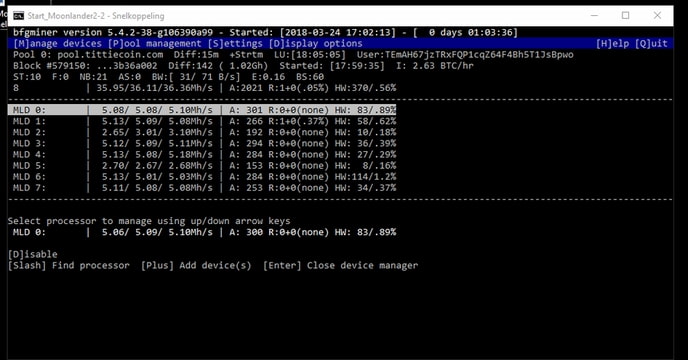Viewport: 688px width, 360px height.
Task: Click the [H]elp option
Action: click(613, 43)
